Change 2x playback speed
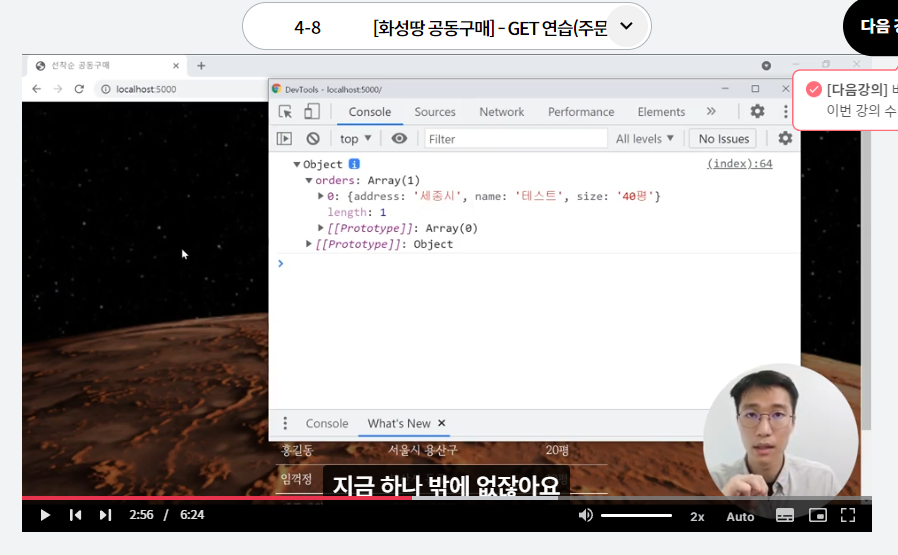This screenshot has width=898, height=555. [697, 517]
